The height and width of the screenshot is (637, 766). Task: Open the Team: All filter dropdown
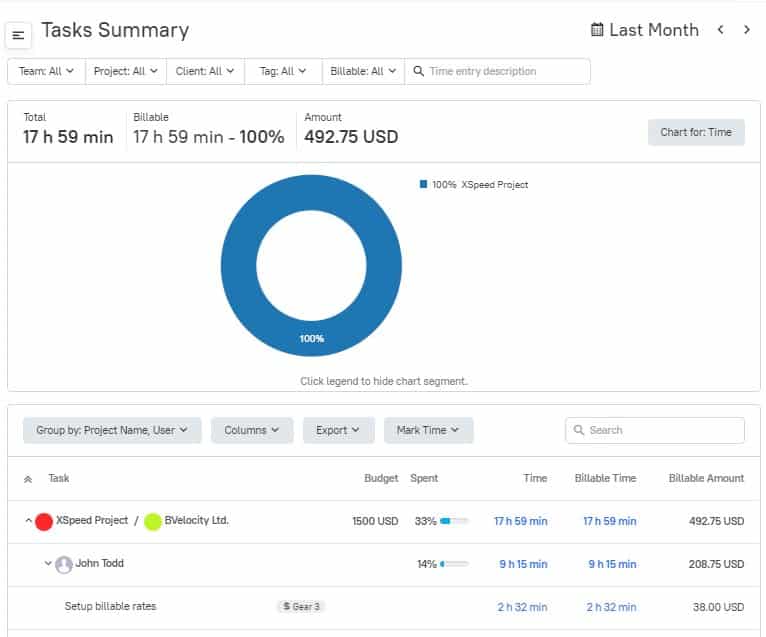pos(46,71)
